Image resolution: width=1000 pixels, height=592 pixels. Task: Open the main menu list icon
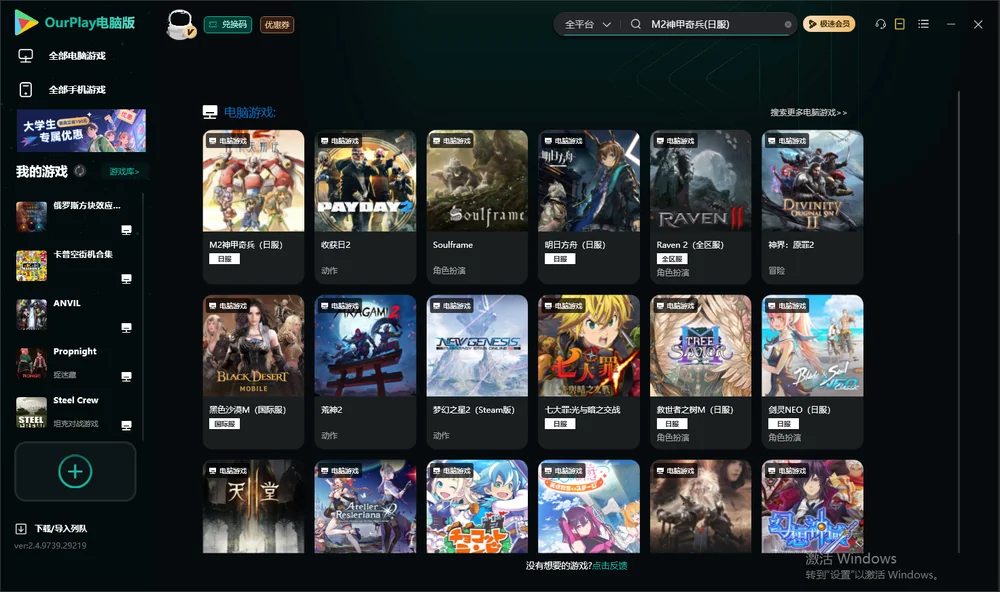click(x=923, y=24)
